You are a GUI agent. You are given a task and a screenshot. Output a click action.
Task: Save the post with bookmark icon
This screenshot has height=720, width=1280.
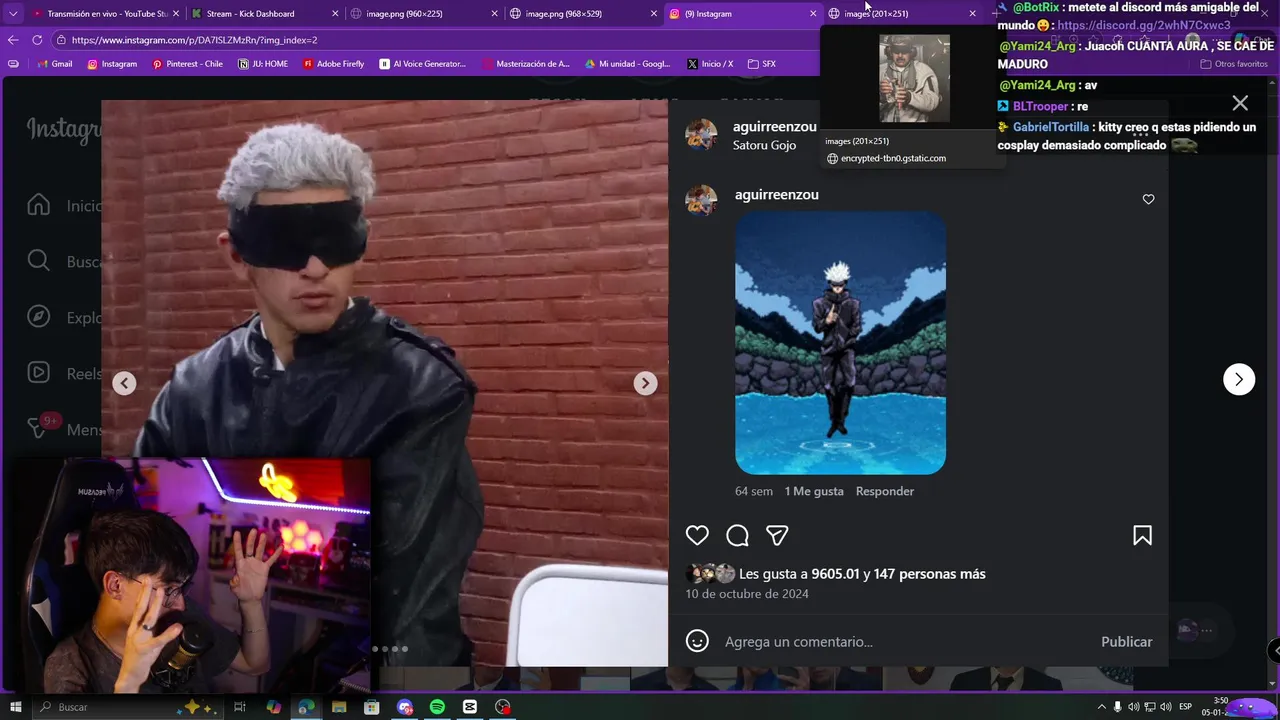pyautogui.click(x=1142, y=535)
